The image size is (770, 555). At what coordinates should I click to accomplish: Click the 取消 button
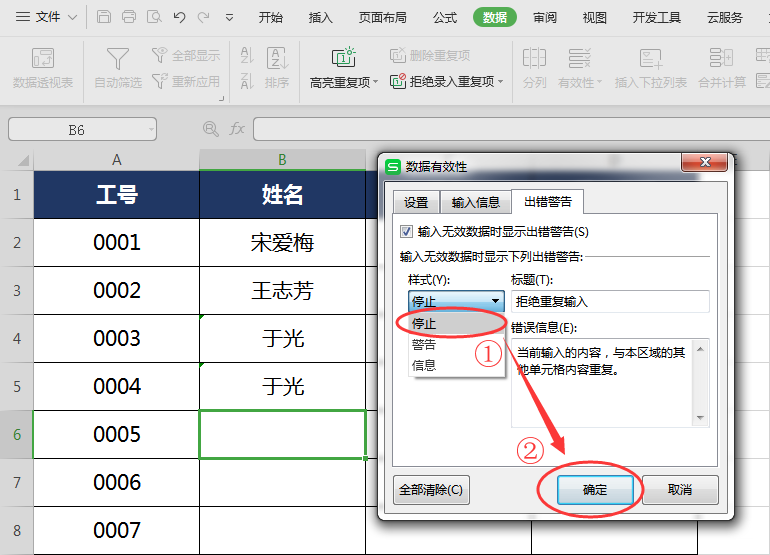(680, 490)
